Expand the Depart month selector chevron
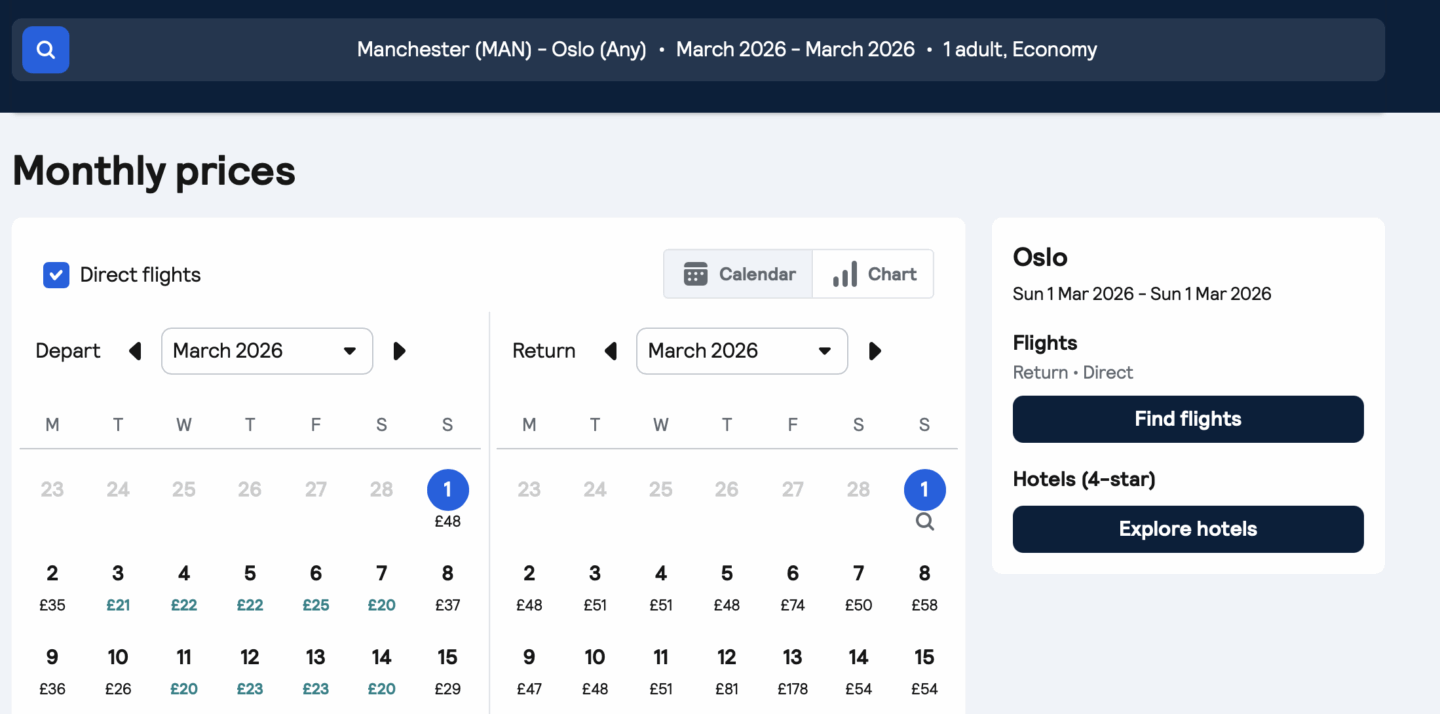 [349, 351]
